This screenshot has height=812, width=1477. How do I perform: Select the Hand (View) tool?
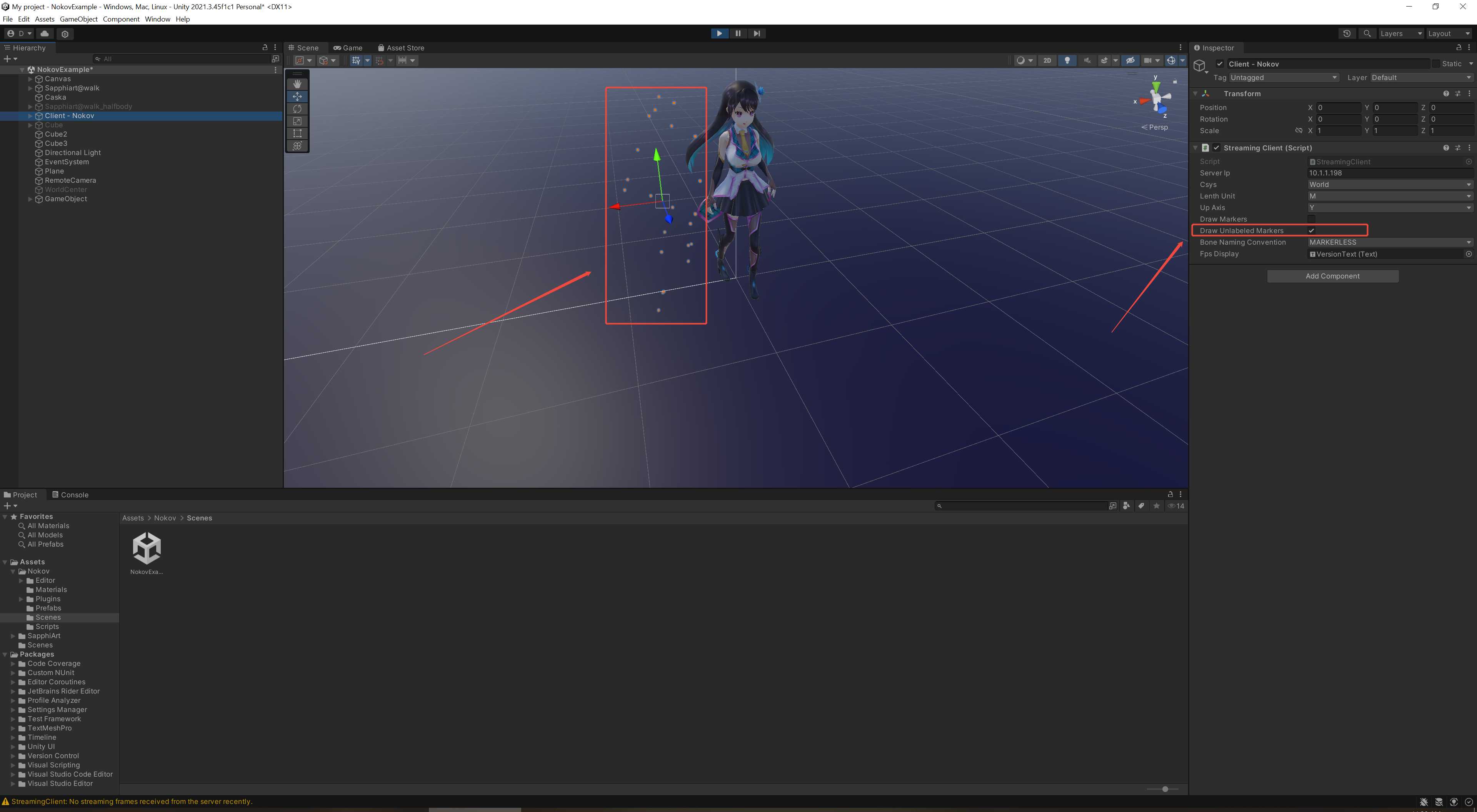click(297, 84)
